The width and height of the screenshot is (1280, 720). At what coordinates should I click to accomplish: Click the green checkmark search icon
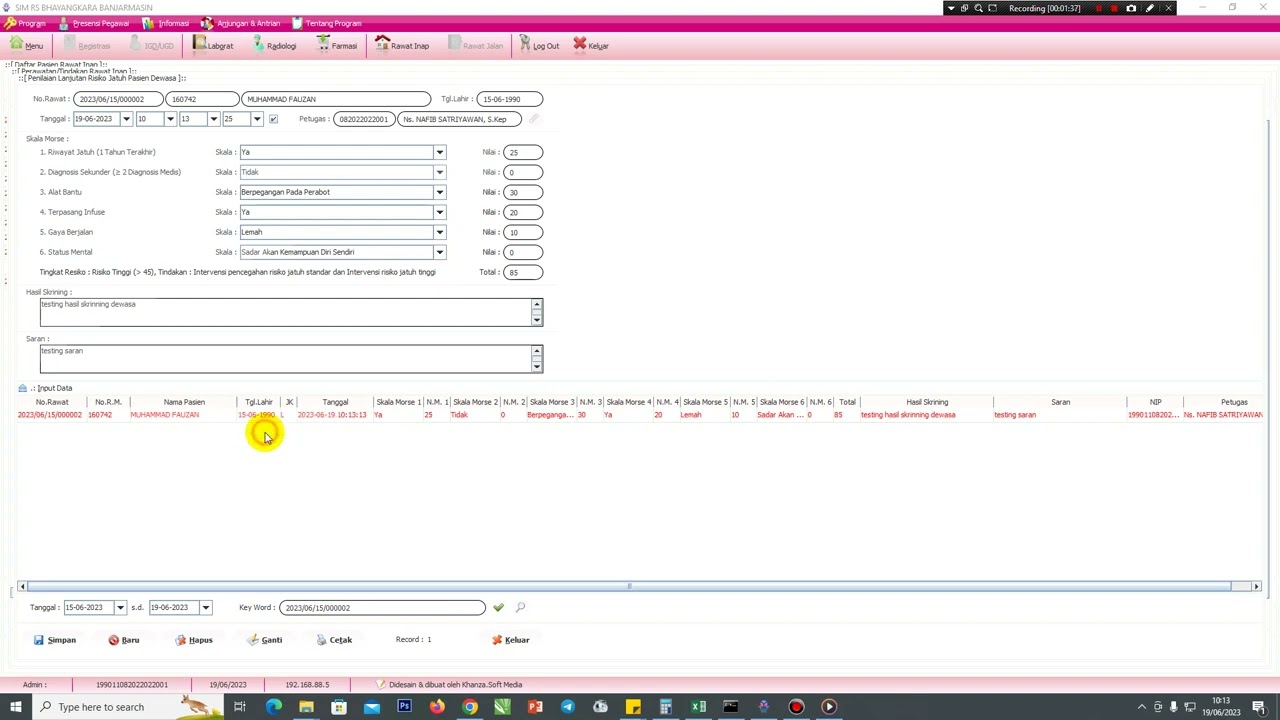[x=498, y=607]
